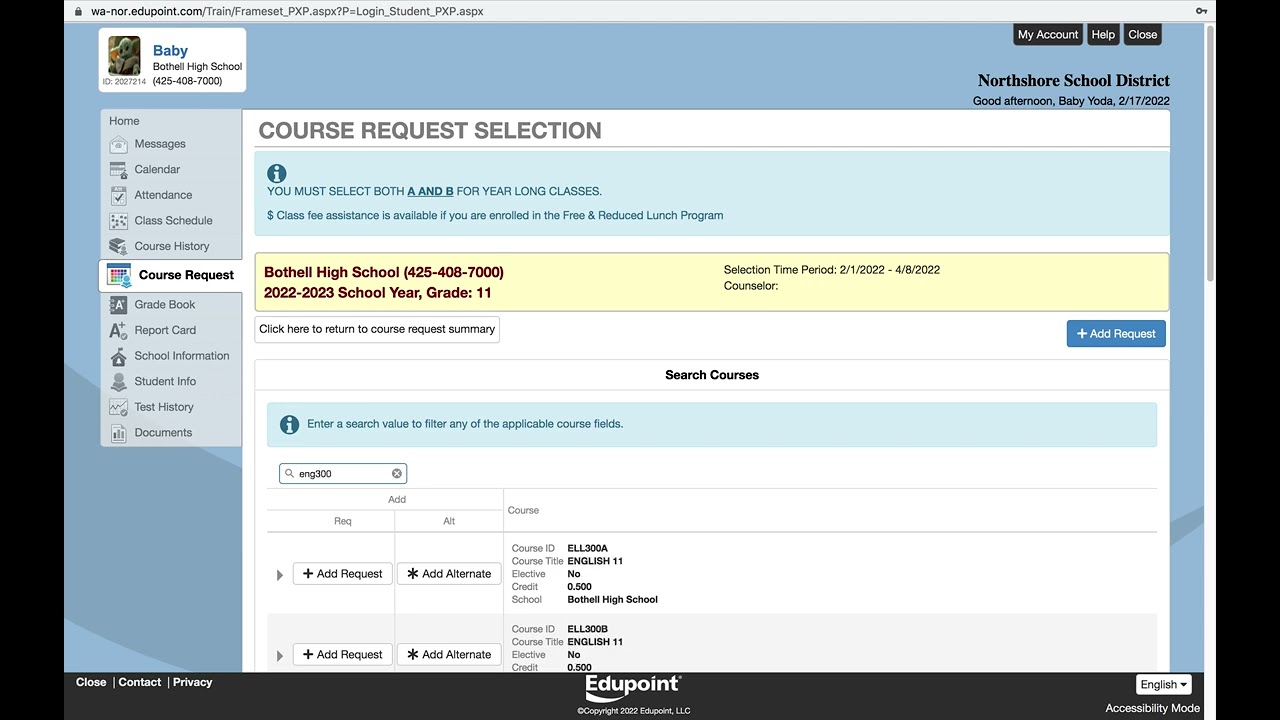Click the Course Request icon
Image resolution: width=1280 pixels, height=720 pixels.
click(119, 276)
